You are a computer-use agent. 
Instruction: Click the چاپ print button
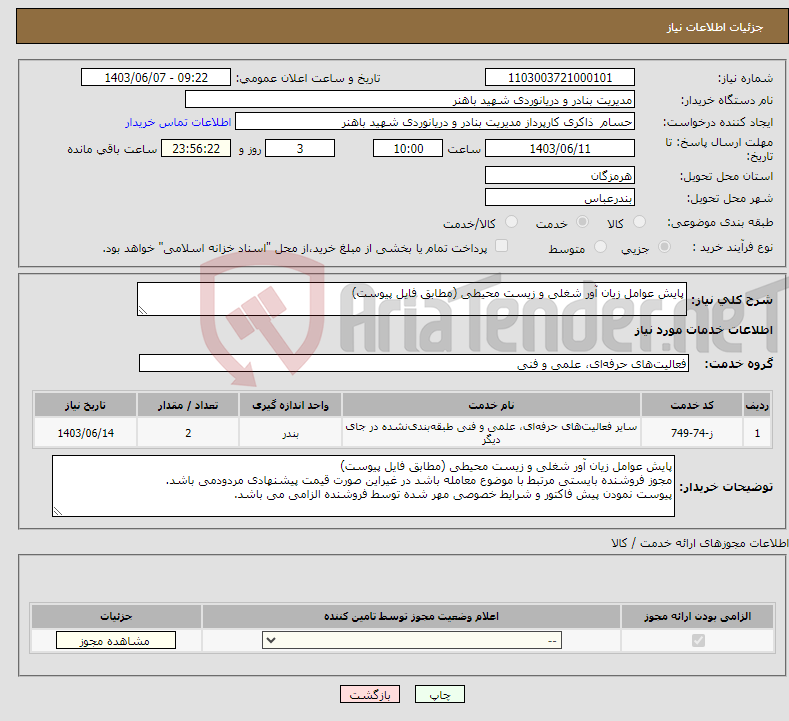pos(439,694)
